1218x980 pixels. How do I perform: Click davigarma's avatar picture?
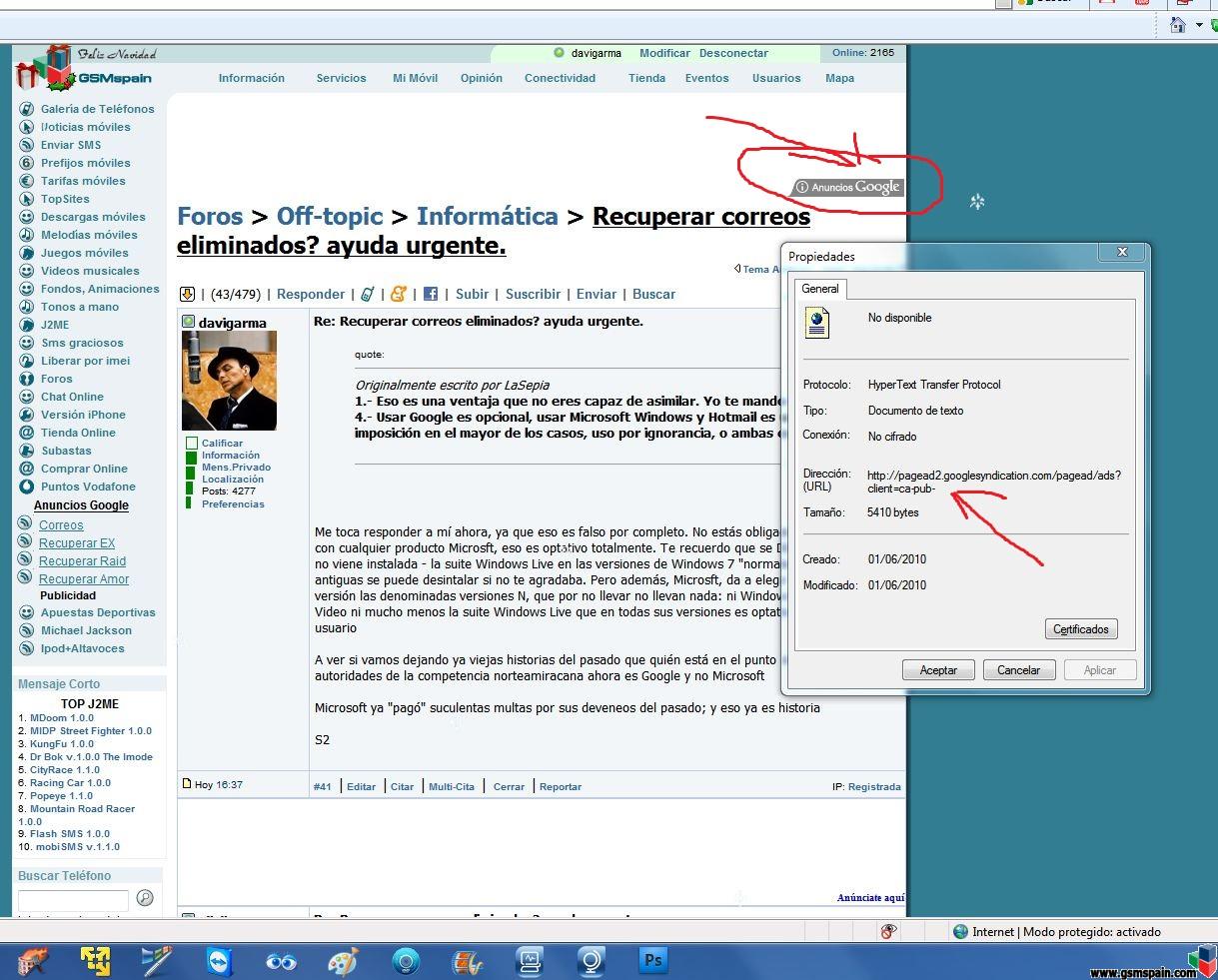[x=229, y=381]
